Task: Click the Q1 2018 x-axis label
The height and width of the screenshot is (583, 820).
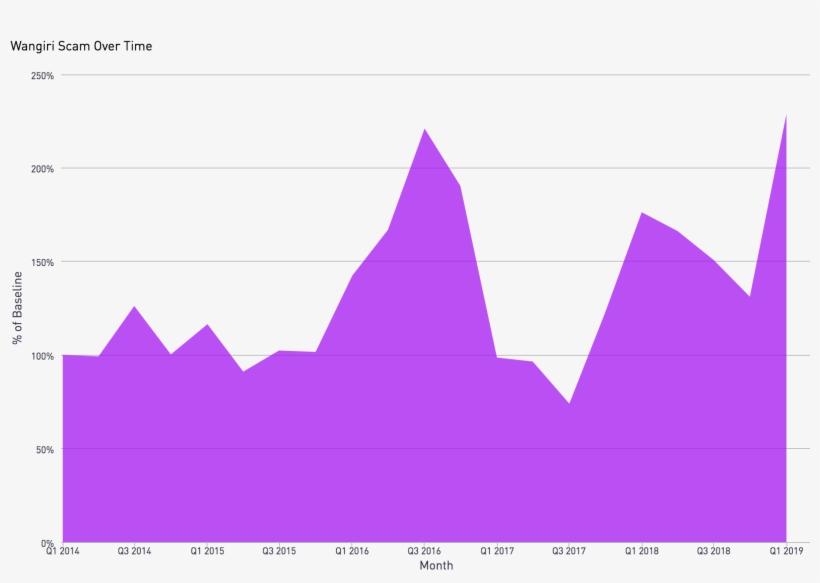Action: tap(641, 551)
